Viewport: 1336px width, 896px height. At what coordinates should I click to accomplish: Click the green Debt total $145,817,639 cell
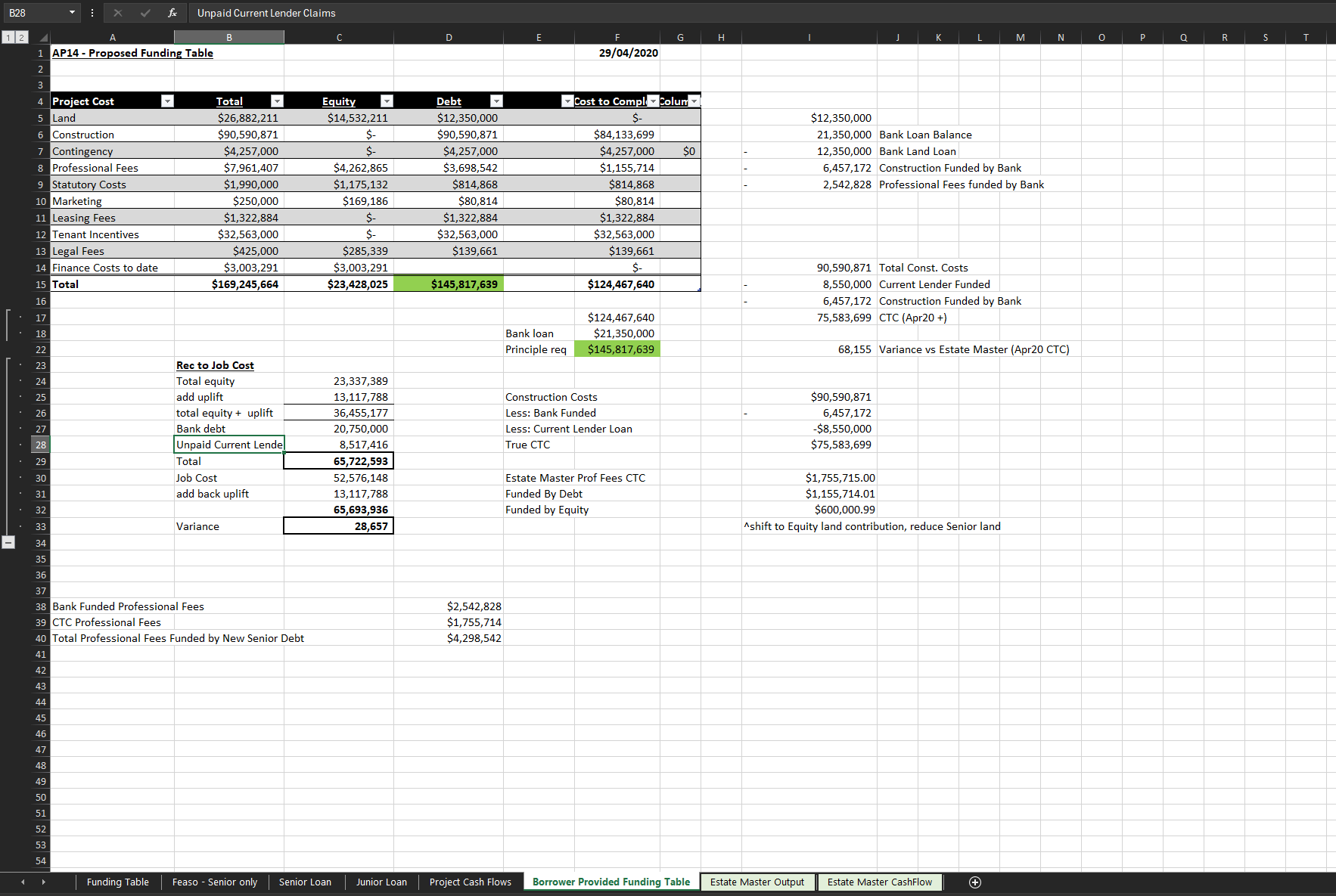point(449,284)
